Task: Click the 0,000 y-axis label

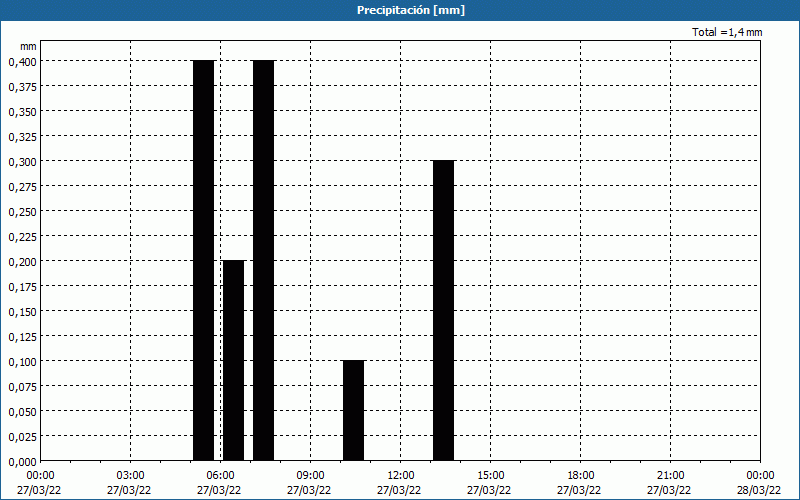Action: [22, 462]
